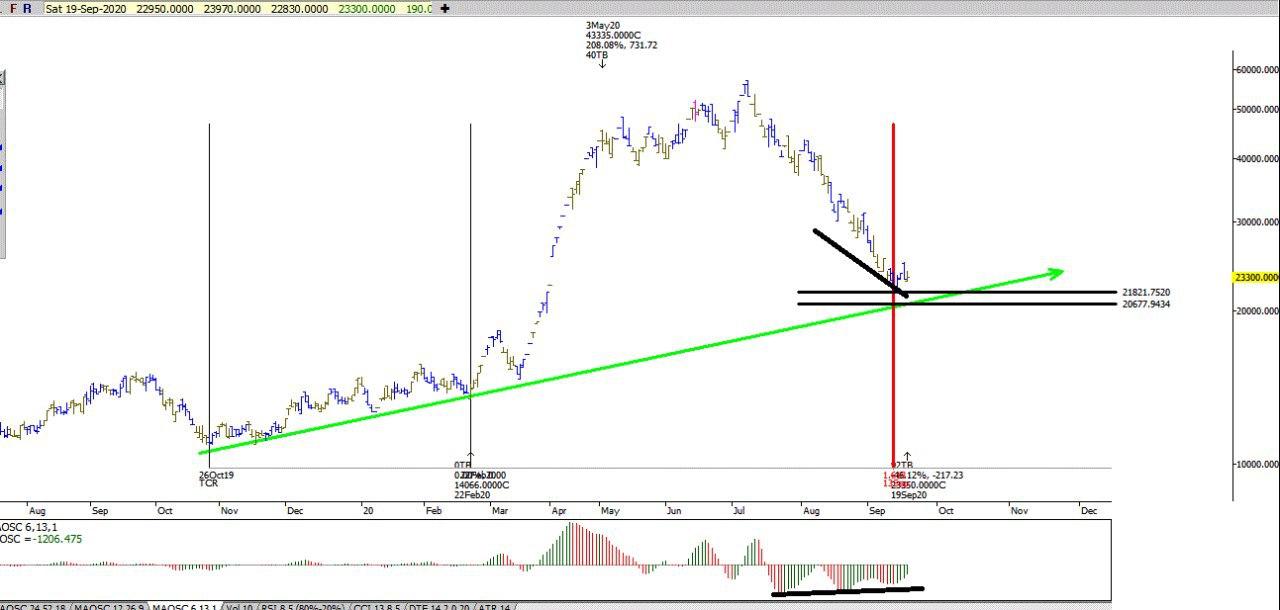Screen dimensions: 1280x610
Task: Click the 20000.000 price scale label
Action: [1258, 311]
